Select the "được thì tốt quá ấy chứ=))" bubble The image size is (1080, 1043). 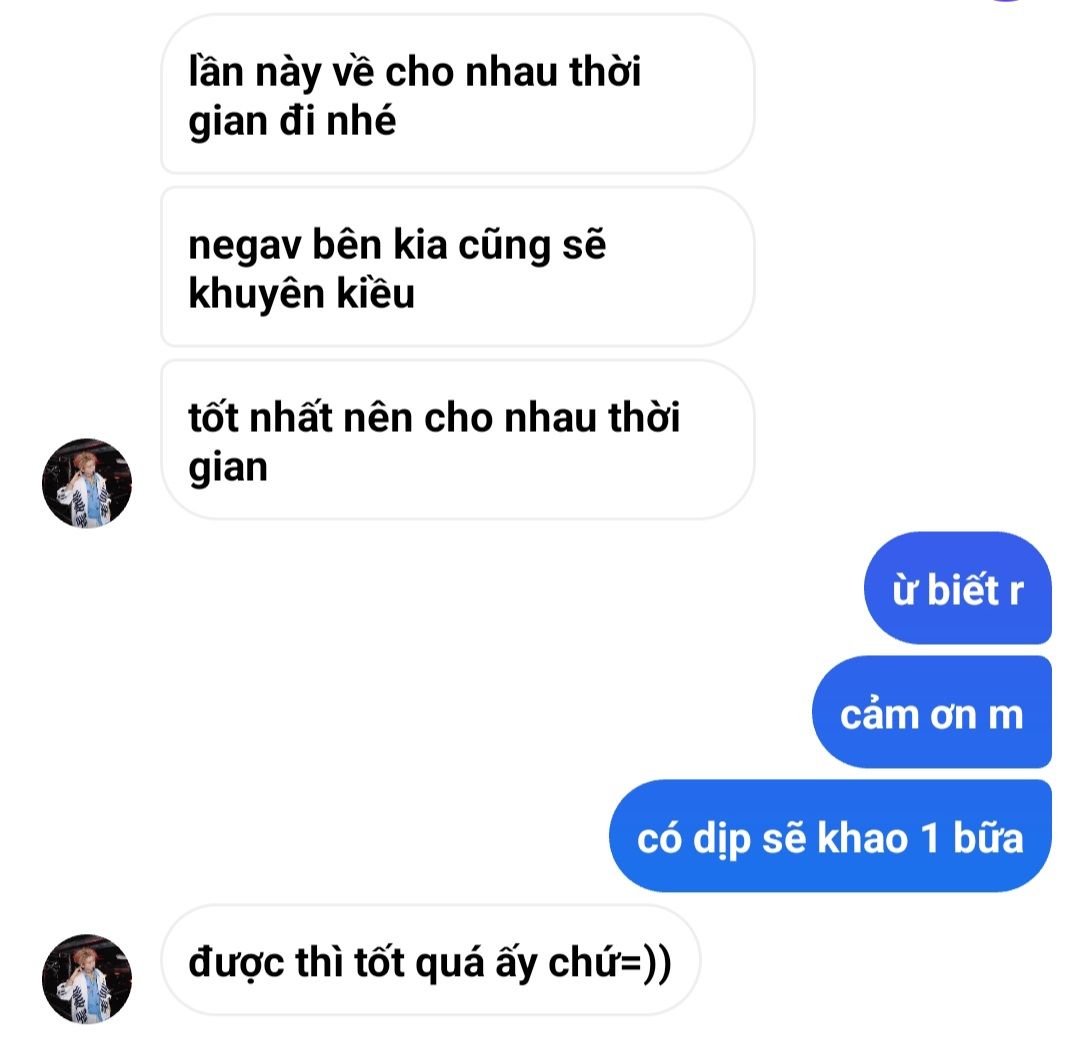430,960
